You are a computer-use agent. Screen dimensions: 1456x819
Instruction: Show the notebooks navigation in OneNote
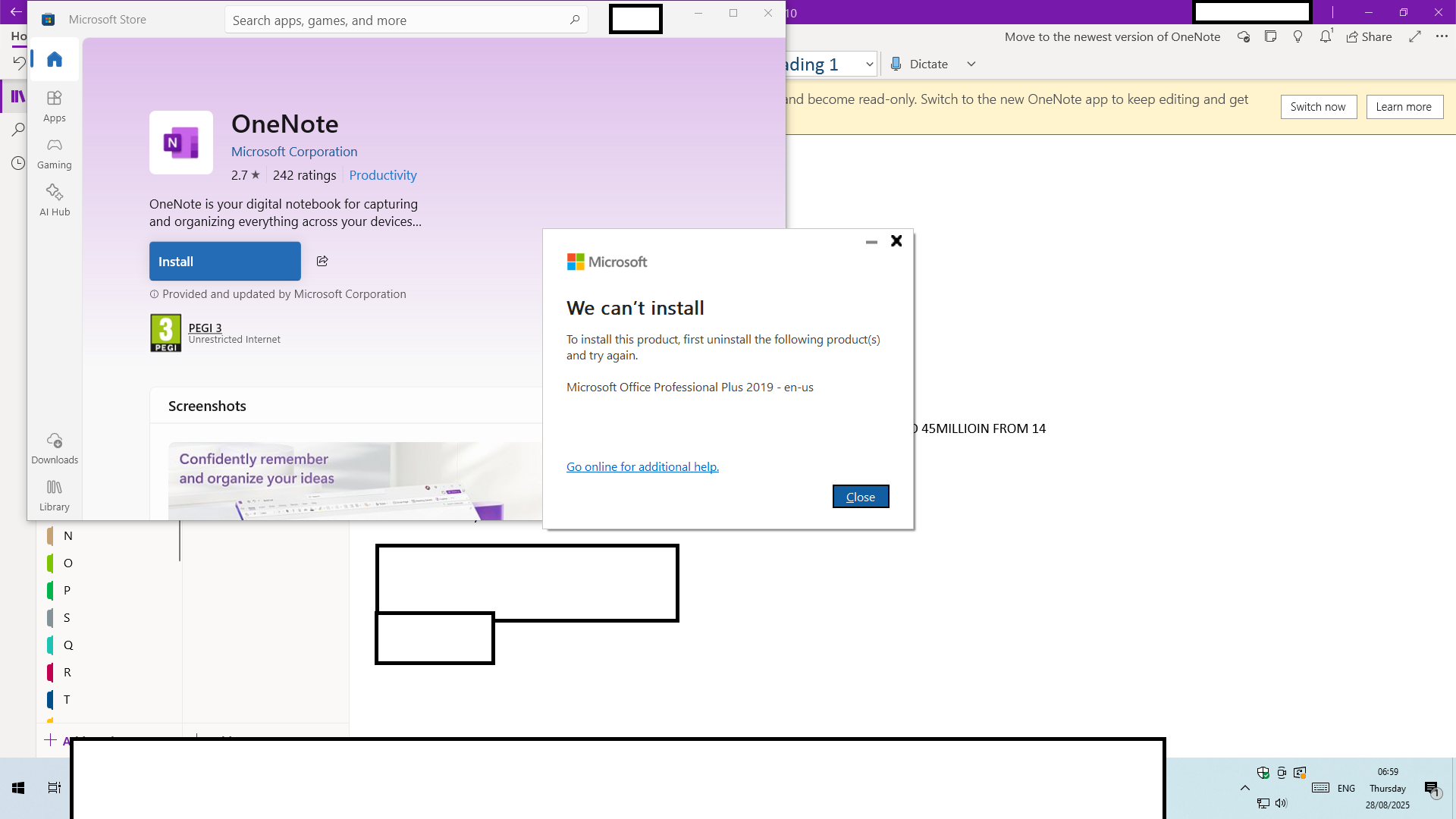[17, 96]
